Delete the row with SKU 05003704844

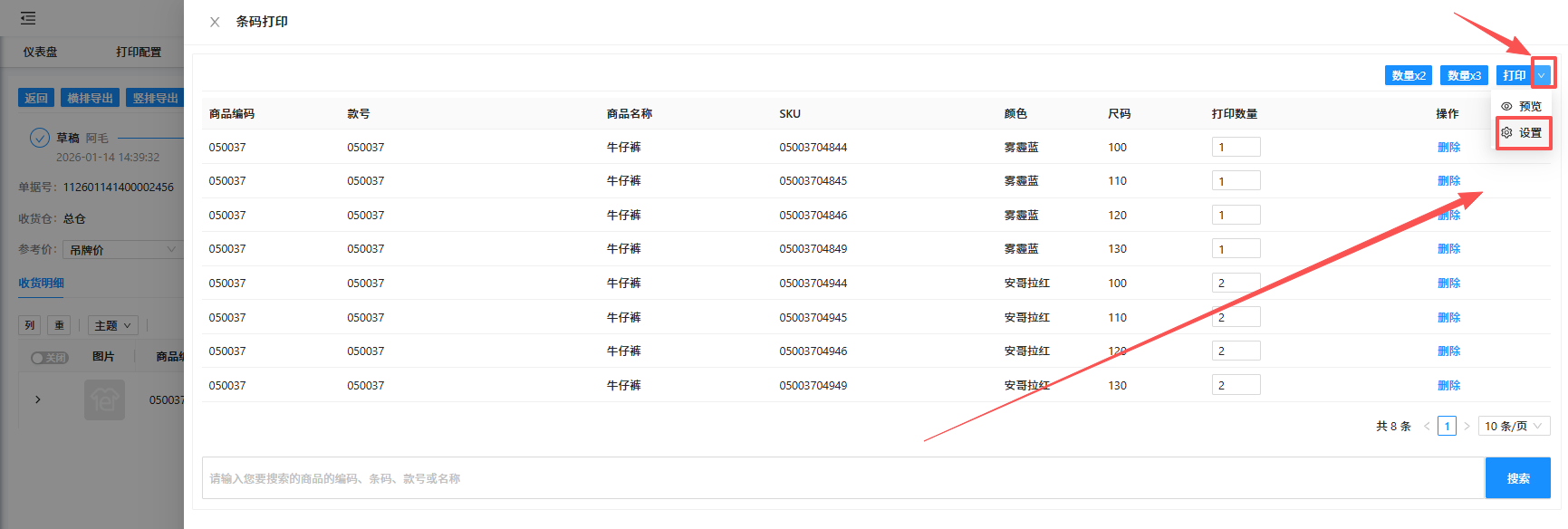pos(1448,148)
